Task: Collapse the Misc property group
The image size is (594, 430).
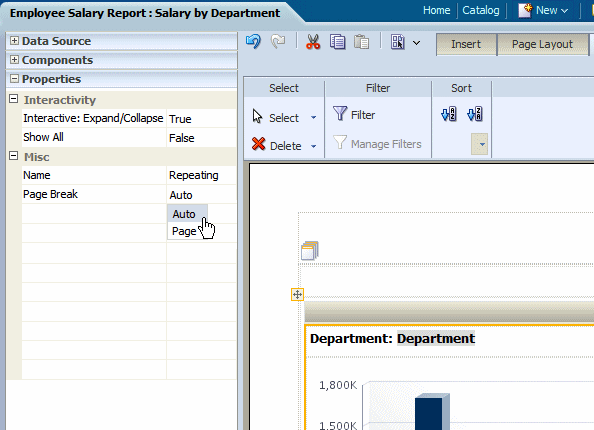Action: click(x=13, y=156)
